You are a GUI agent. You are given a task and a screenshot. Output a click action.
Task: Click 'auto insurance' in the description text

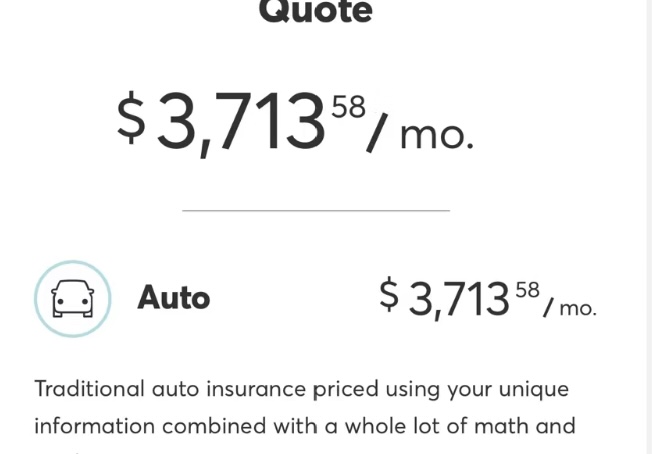click(229, 389)
